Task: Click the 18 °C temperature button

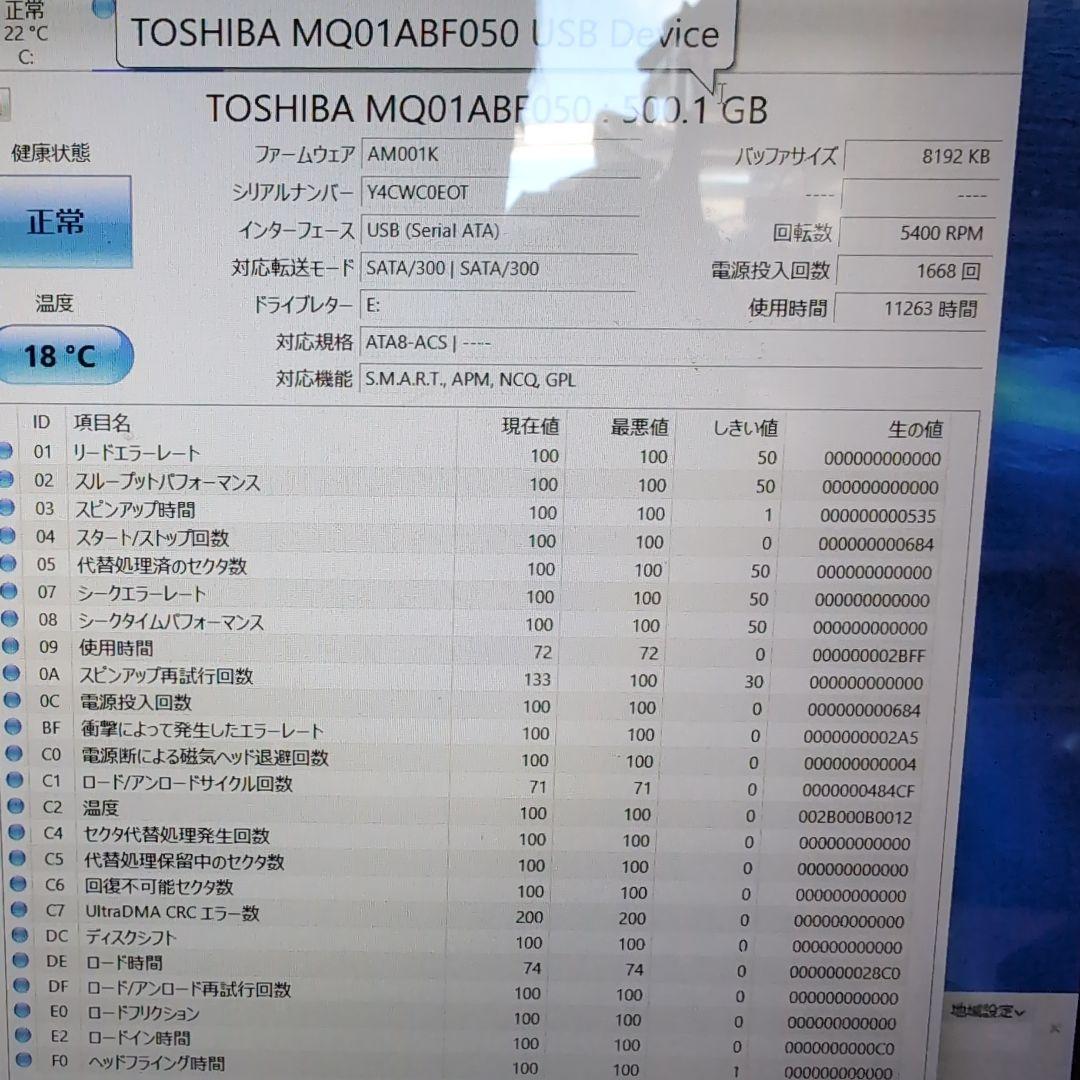Action: [x=65, y=355]
